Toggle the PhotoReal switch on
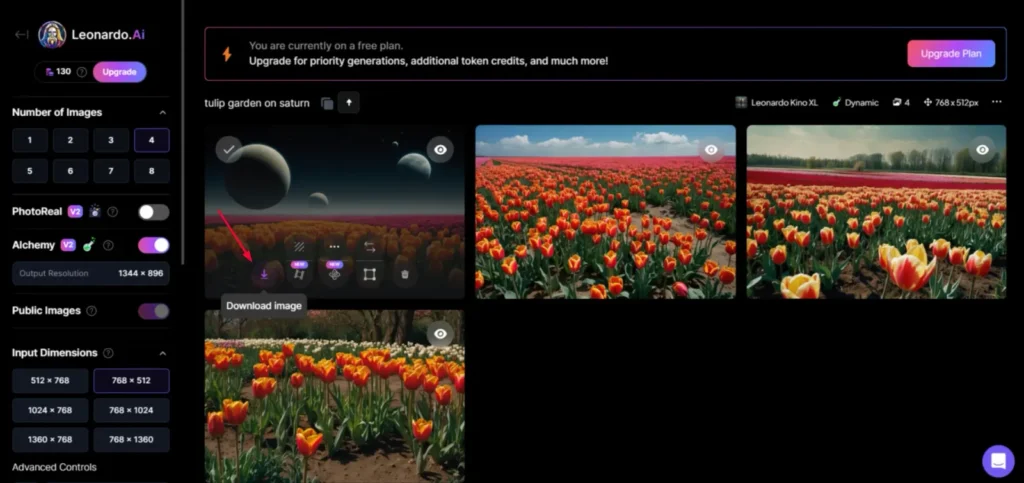The height and width of the screenshot is (483, 1024). [x=153, y=212]
